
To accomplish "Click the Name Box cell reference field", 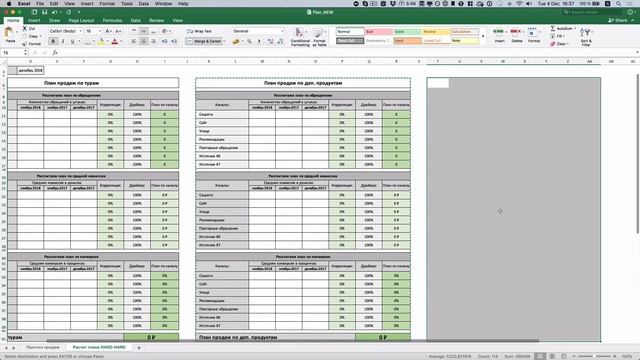I will tap(14, 53).
